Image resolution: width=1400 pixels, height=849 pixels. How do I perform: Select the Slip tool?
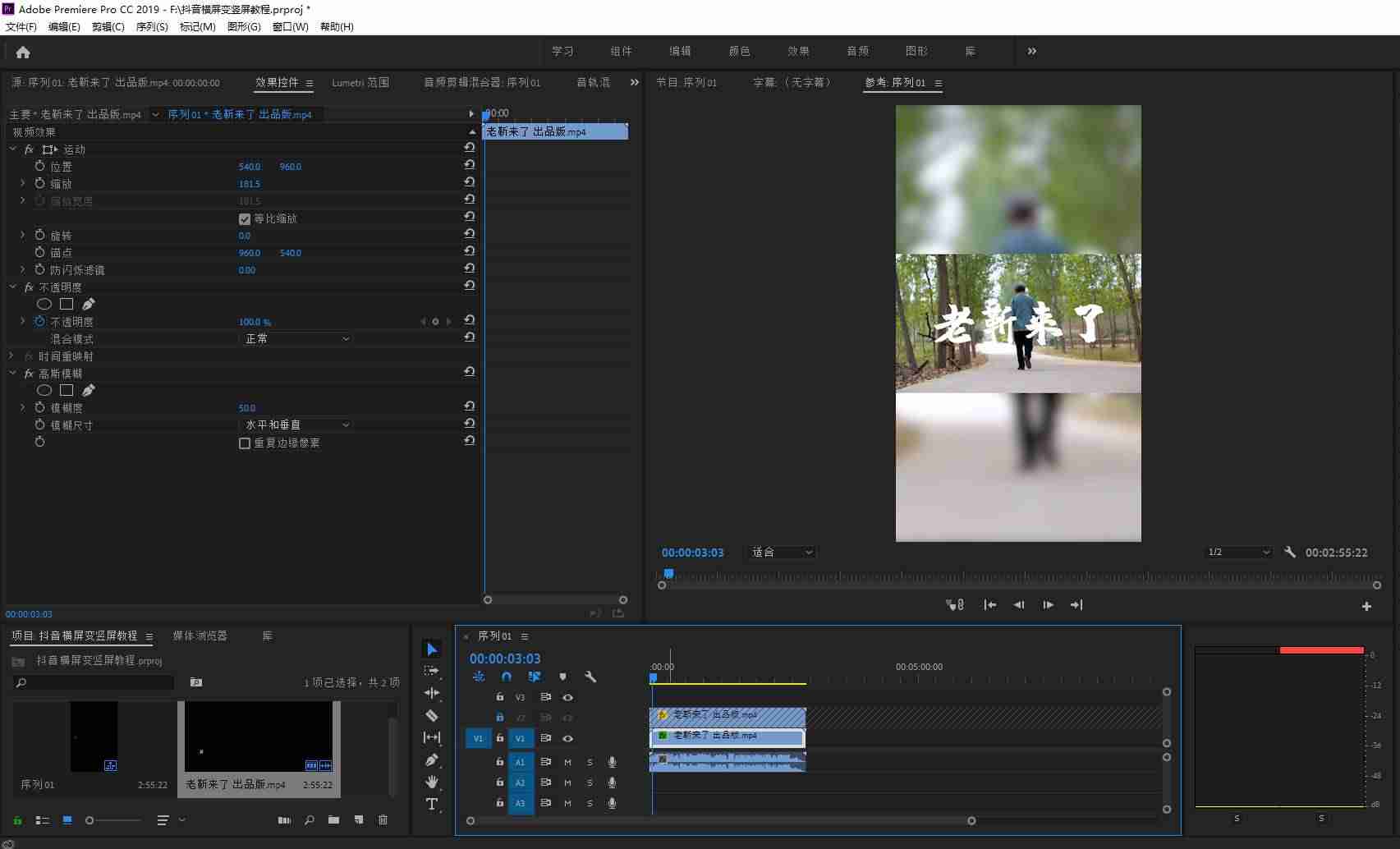coord(432,737)
